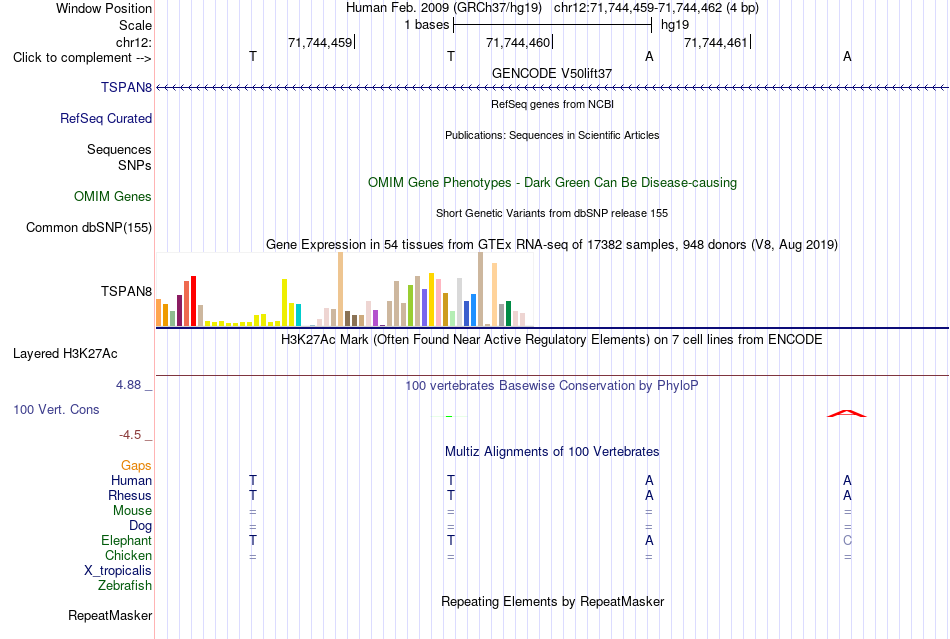
Task: Click the OMIM Gene Phenotypes track title
Action: coord(552,182)
